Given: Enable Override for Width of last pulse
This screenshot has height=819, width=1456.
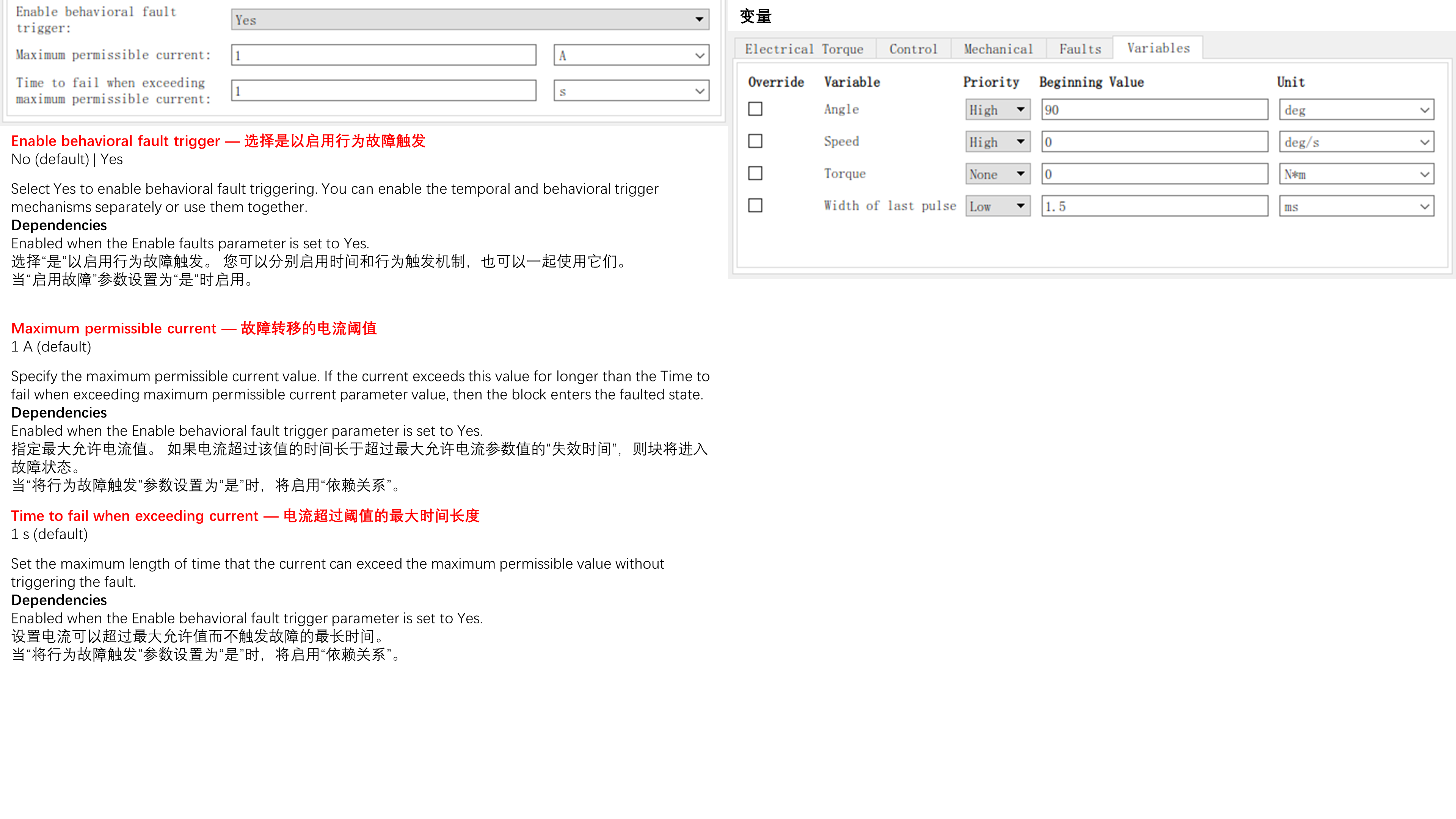Looking at the screenshot, I should click(755, 205).
